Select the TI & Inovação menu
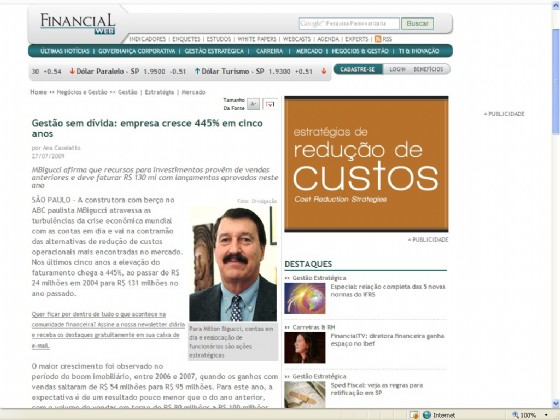The width and height of the screenshot is (560, 420). click(419, 51)
